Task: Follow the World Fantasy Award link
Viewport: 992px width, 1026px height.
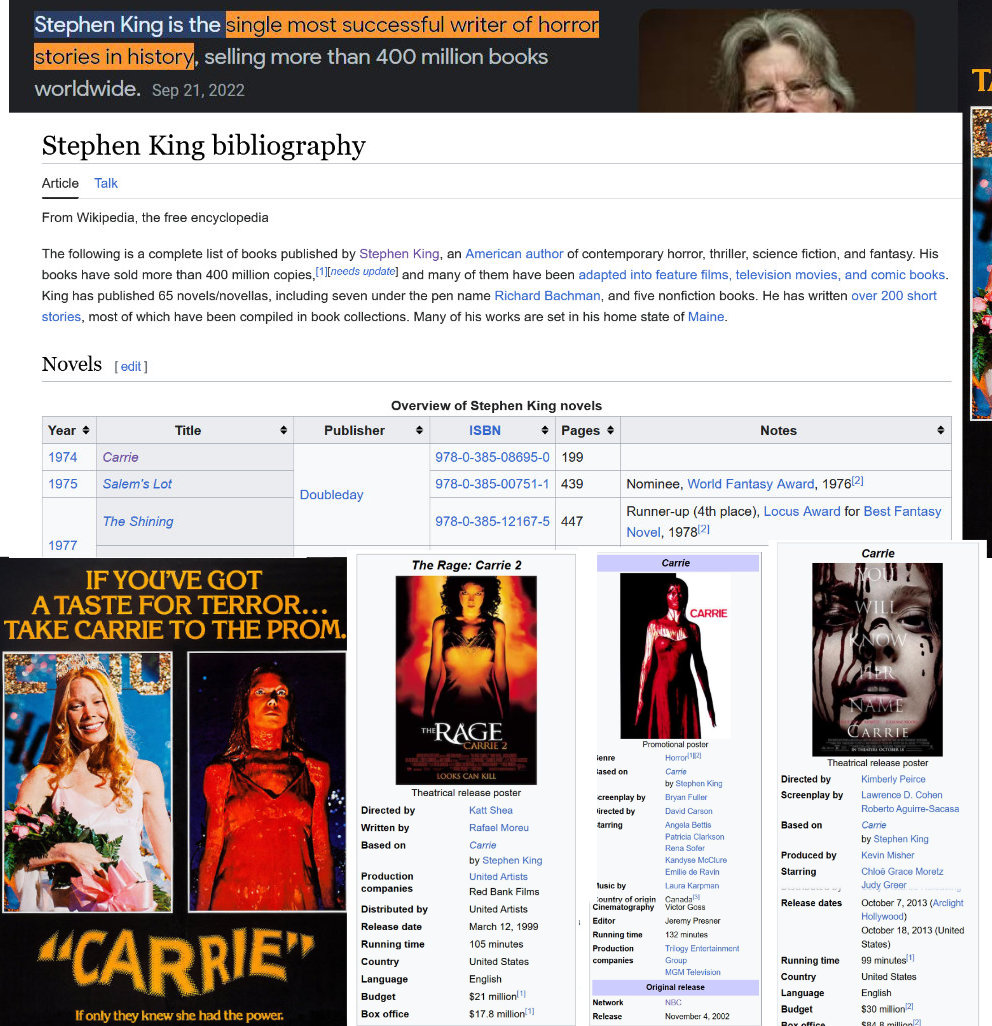Action: [x=751, y=484]
